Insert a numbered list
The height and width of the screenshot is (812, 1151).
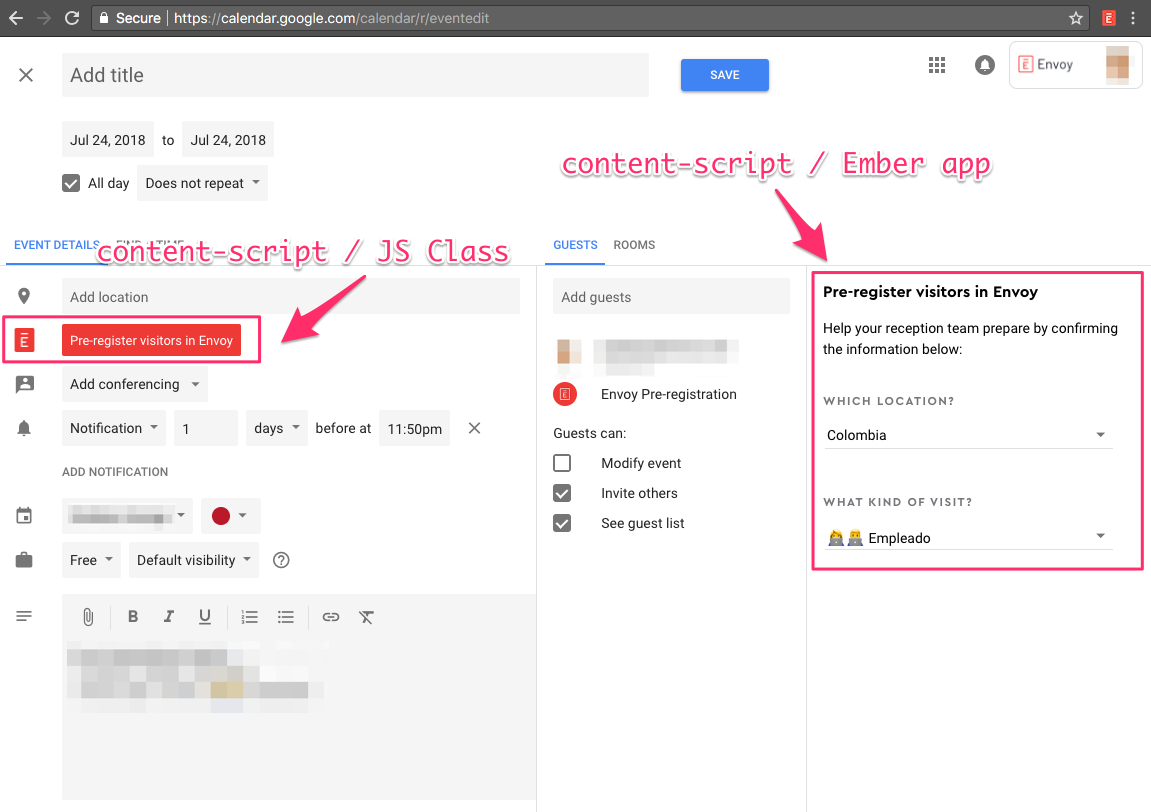click(x=250, y=617)
